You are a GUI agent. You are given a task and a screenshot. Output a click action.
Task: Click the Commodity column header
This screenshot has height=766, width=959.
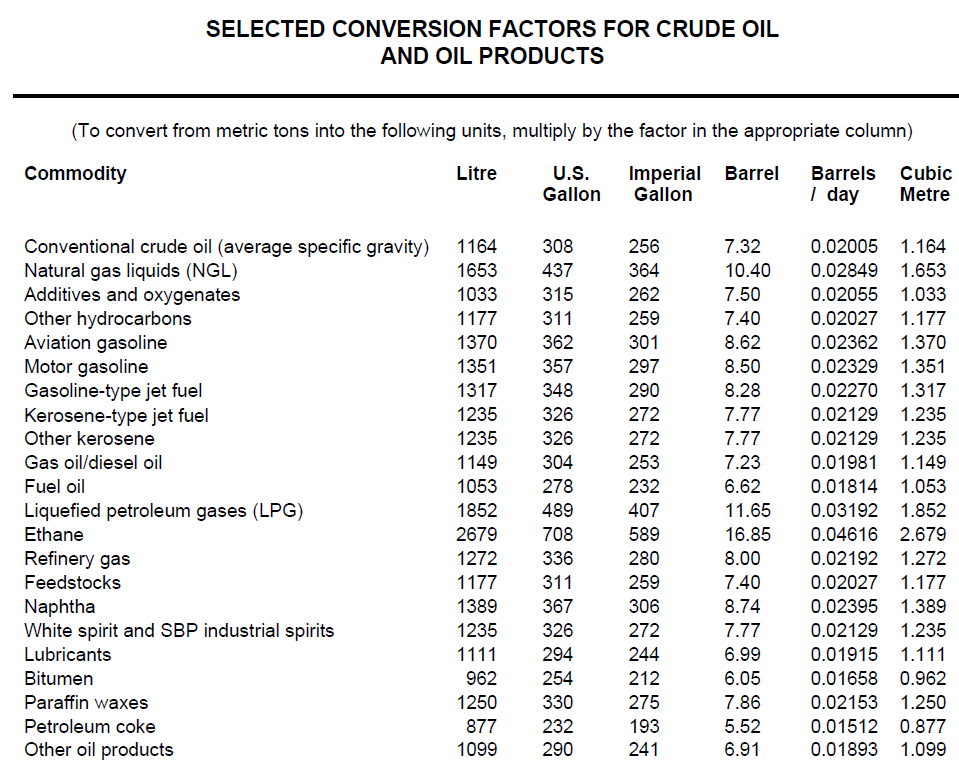click(x=75, y=173)
